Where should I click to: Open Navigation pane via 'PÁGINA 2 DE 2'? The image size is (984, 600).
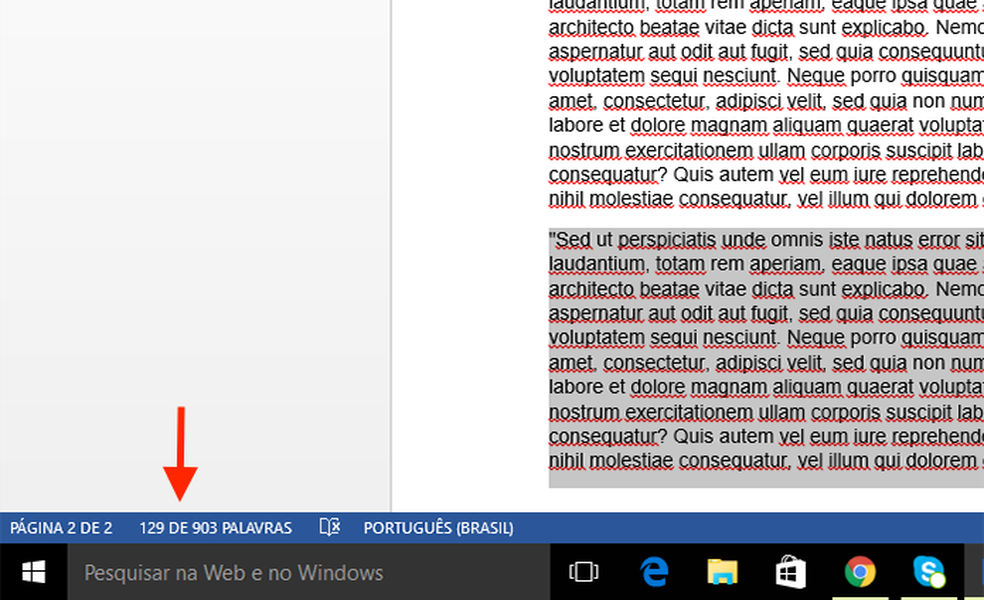click(x=61, y=527)
